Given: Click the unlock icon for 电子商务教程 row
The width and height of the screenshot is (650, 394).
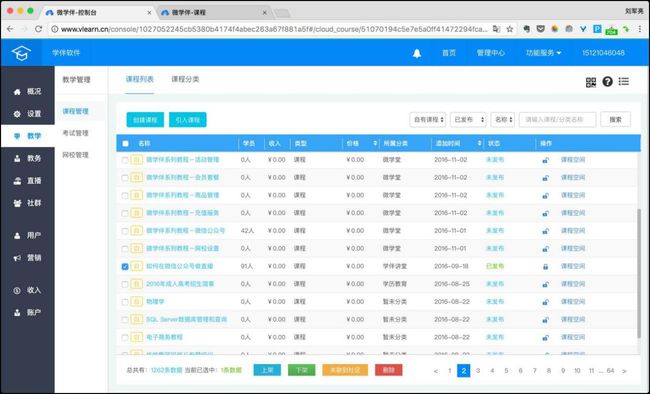Looking at the screenshot, I should pos(546,338).
